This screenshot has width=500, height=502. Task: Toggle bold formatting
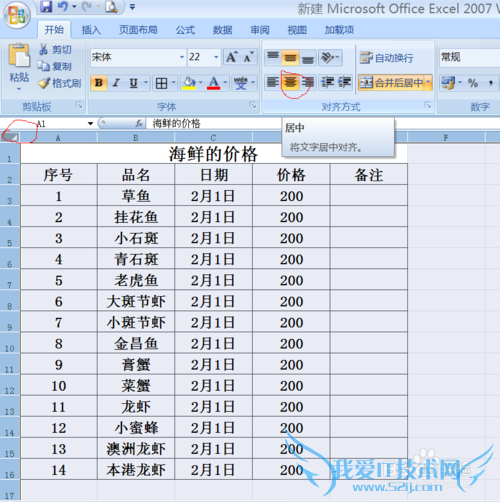tap(99, 83)
